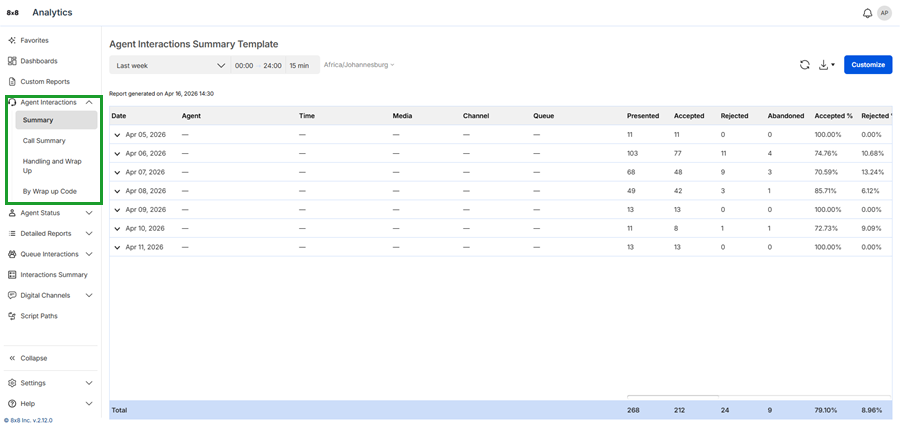Expand the Apr 05, 2026 row
This screenshot has height=427, width=900.
tap(118, 135)
